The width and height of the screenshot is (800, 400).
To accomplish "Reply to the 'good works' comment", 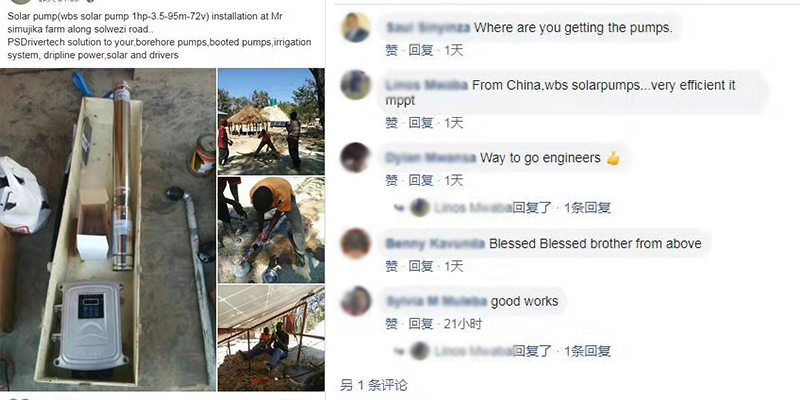I will [x=421, y=323].
